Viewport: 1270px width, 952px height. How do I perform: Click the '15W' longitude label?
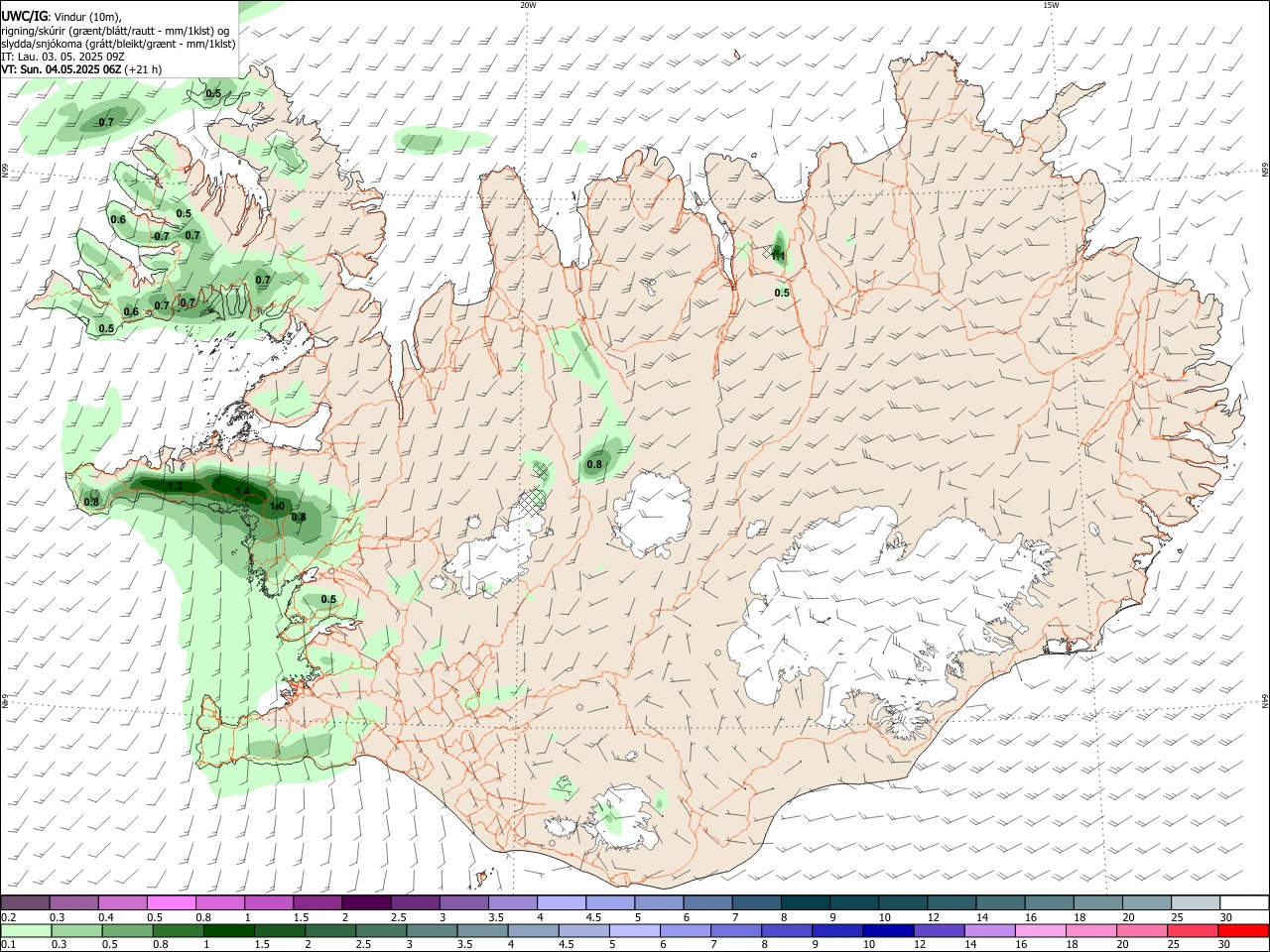(1051, 5)
